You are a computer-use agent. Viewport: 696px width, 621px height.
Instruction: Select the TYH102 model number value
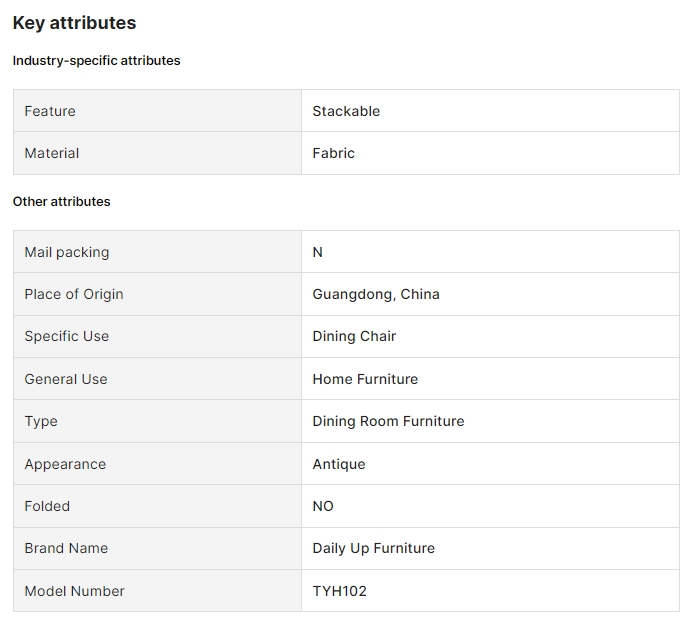[x=339, y=591]
